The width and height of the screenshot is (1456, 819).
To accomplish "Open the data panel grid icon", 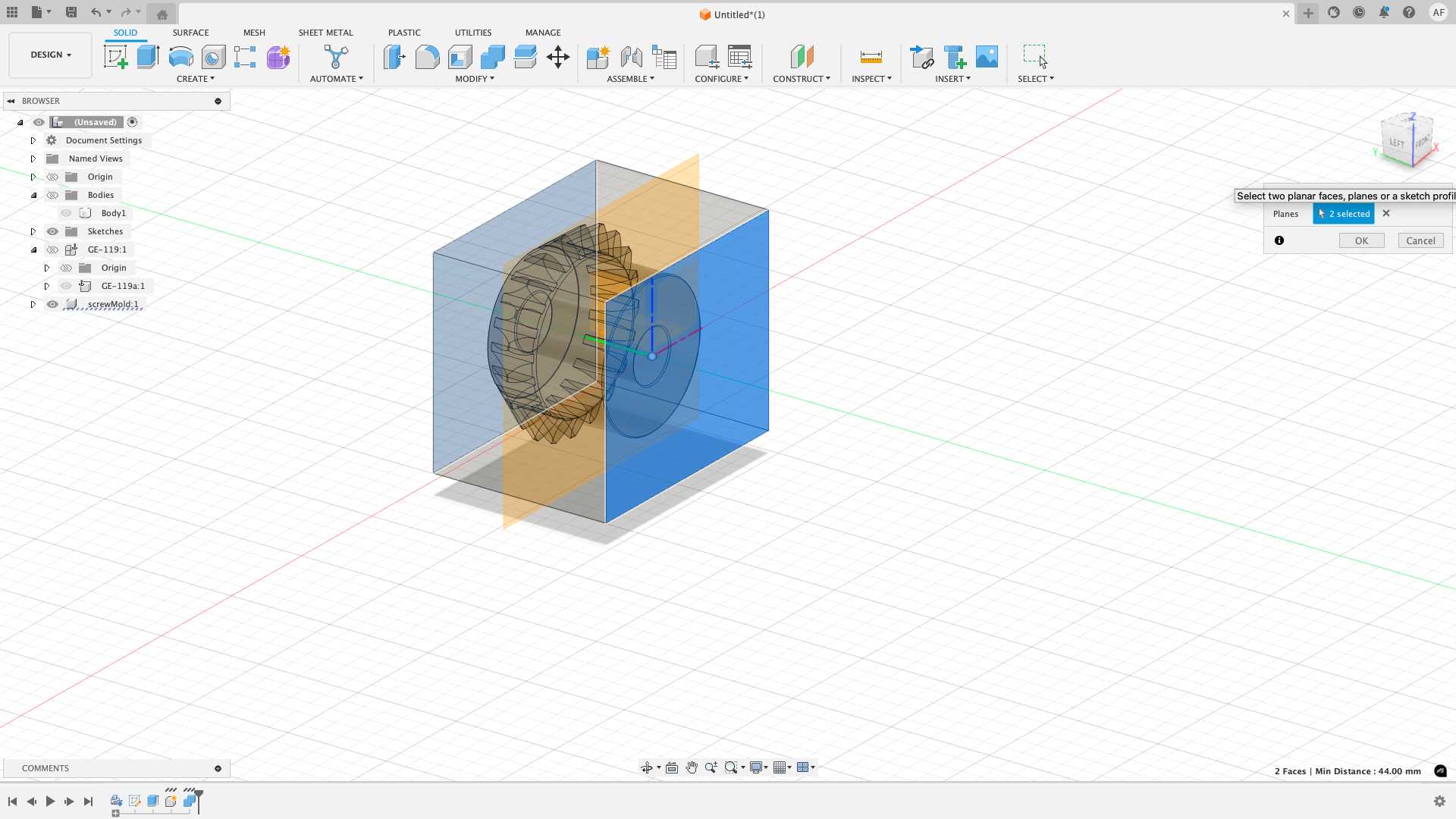I will click(12, 12).
